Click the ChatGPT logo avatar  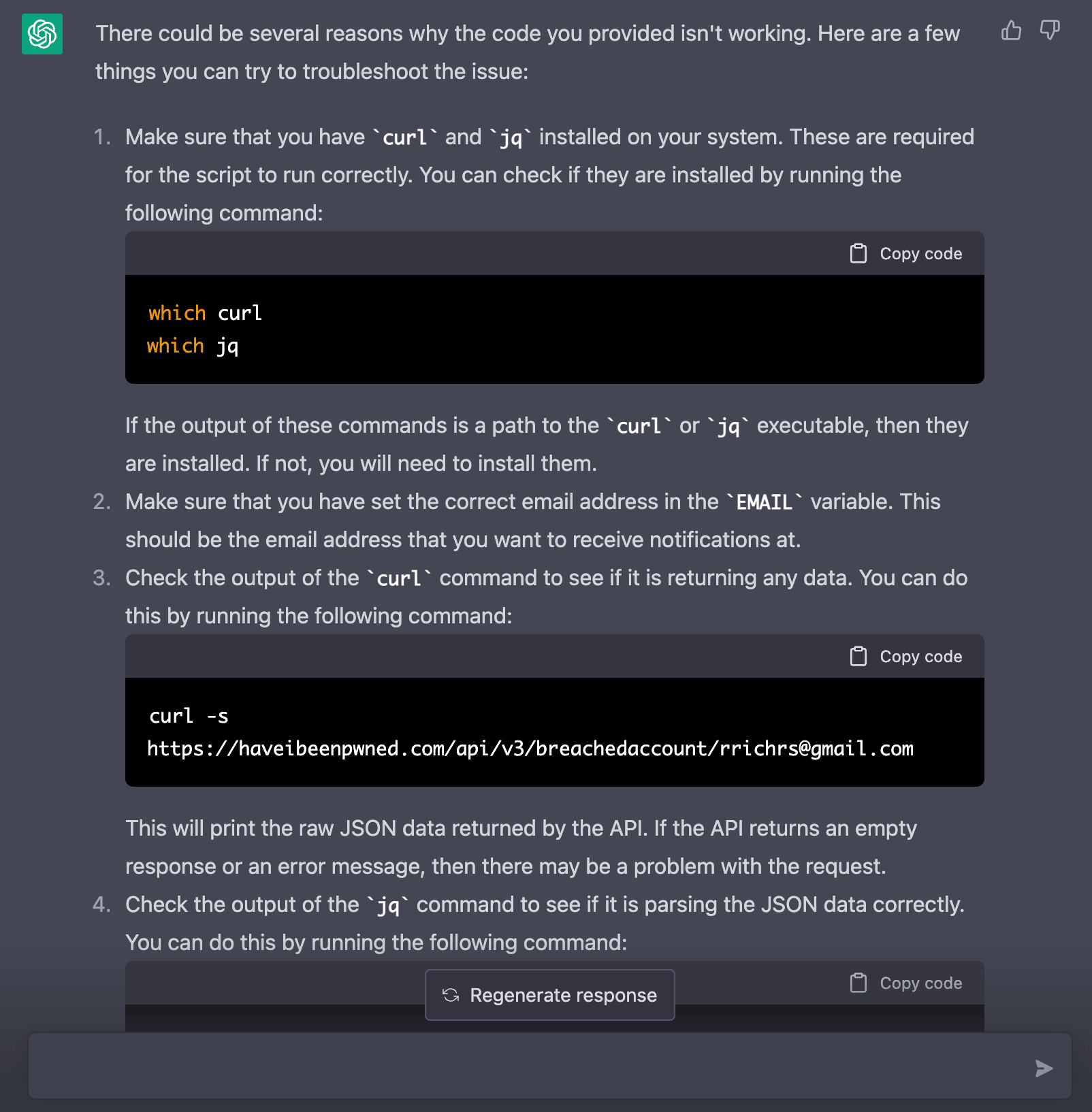pyautogui.click(x=42, y=34)
